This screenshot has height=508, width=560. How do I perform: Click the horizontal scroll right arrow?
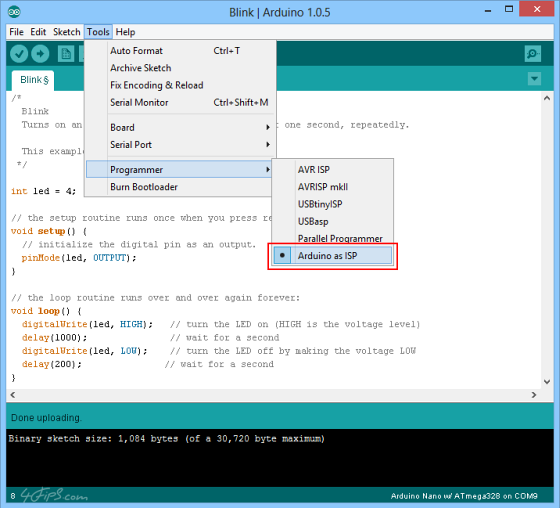534,395
